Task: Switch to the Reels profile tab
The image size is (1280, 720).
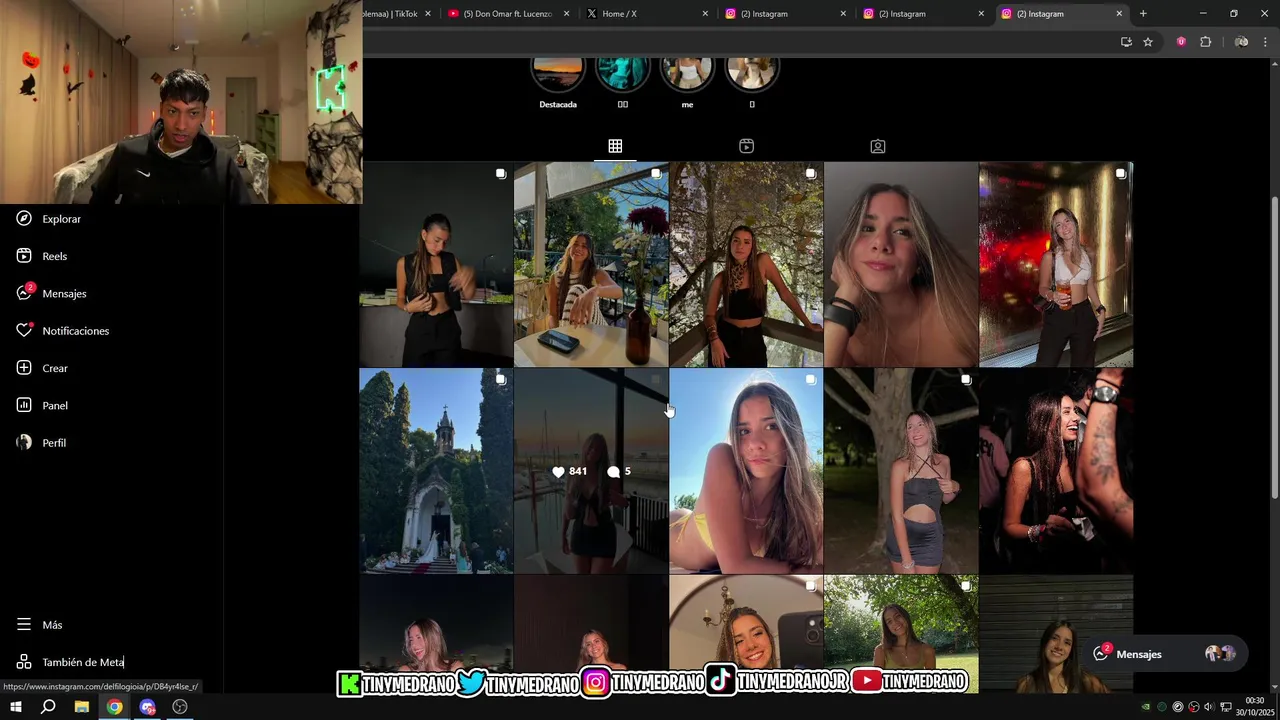Action: [x=746, y=146]
